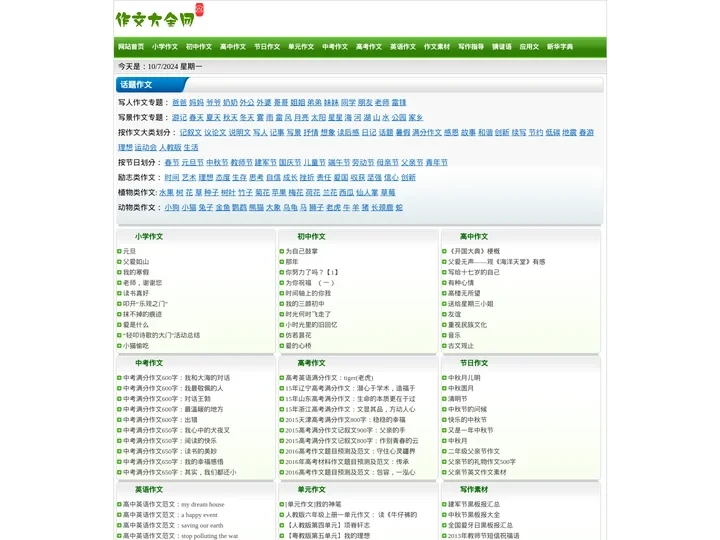Click the 记叙文 category link

pyautogui.click(x=191, y=133)
